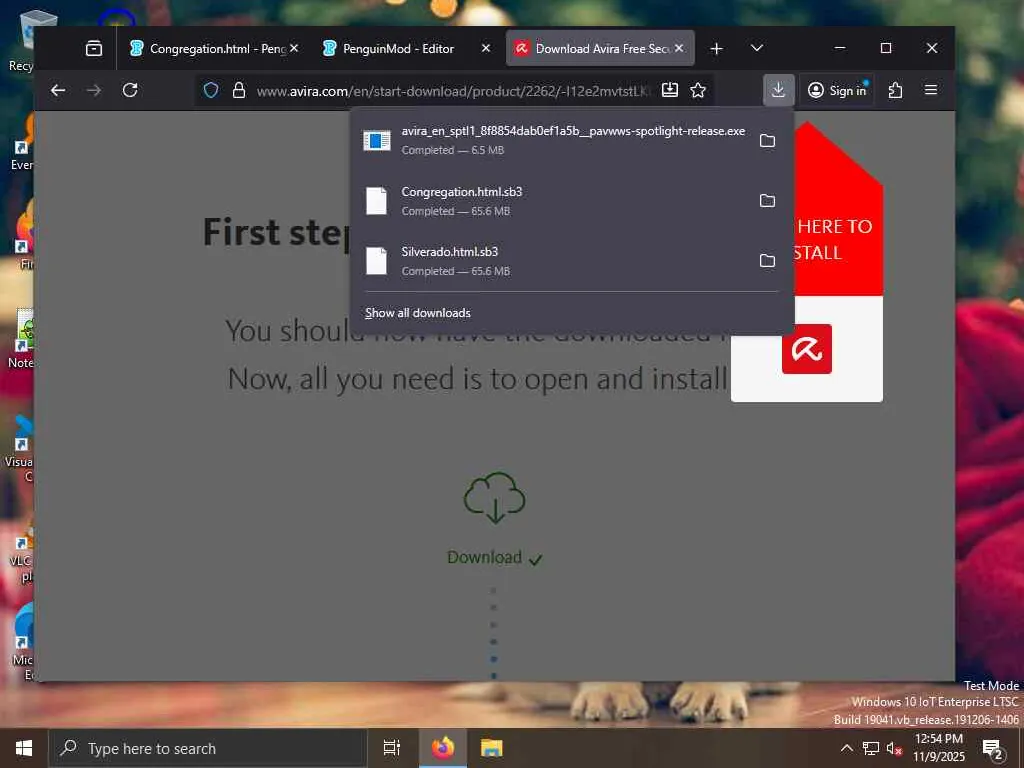This screenshot has height=768, width=1024.
Task: Click the install page icon in address bar
Action: click(670, 90)
